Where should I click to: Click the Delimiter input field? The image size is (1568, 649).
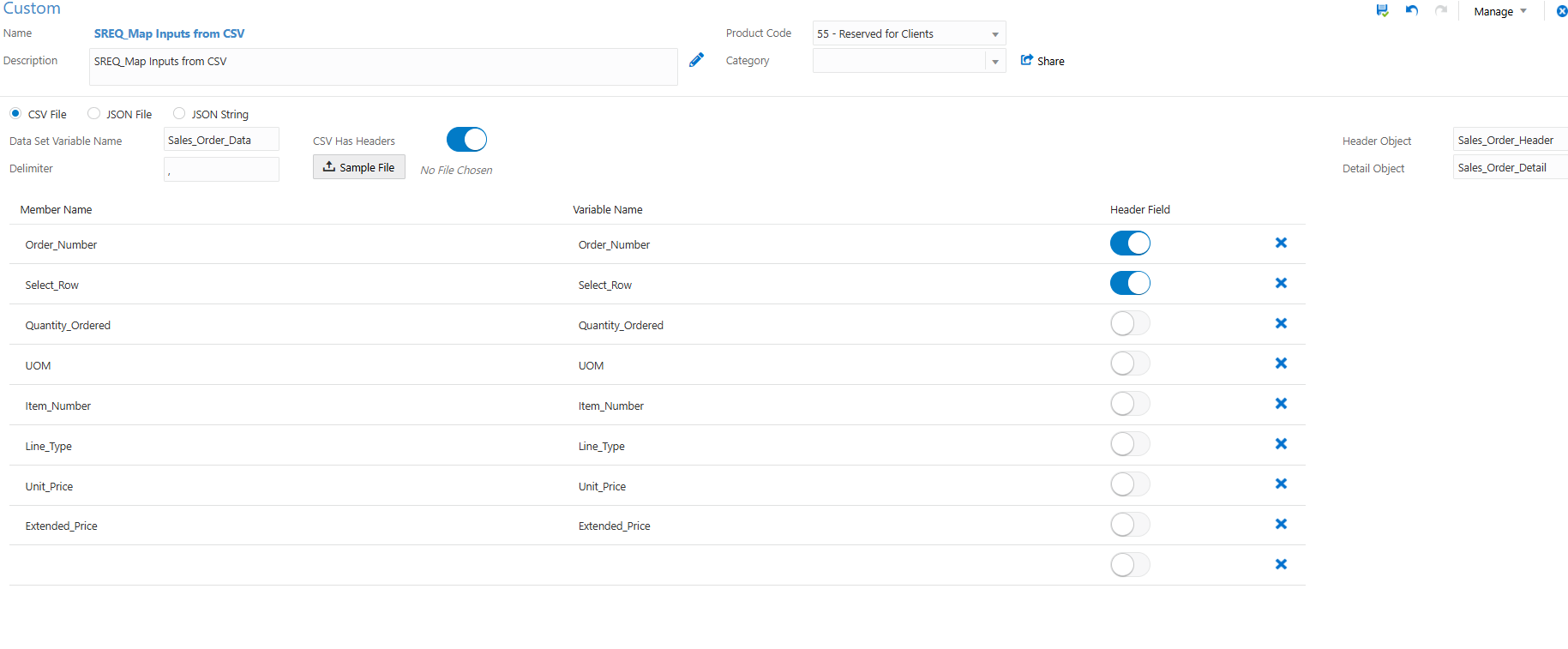pos(221,169)
